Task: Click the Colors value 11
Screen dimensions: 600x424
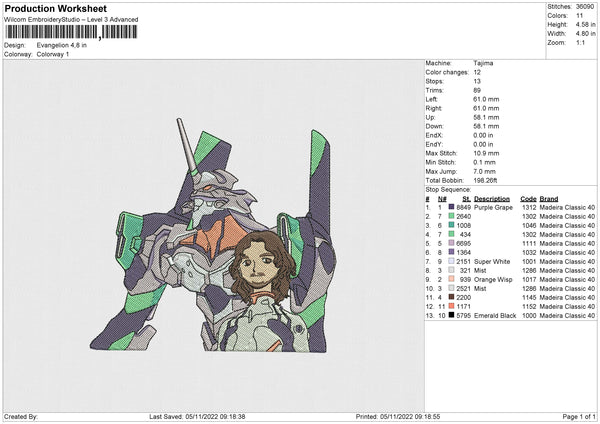Action: [579, 16]
